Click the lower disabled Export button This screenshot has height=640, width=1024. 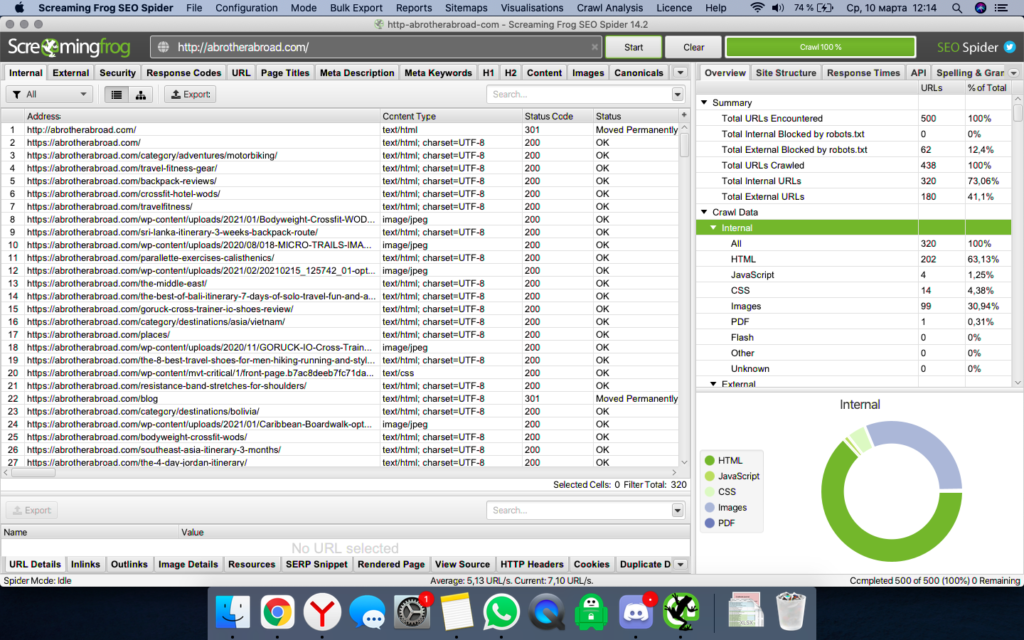31,510
